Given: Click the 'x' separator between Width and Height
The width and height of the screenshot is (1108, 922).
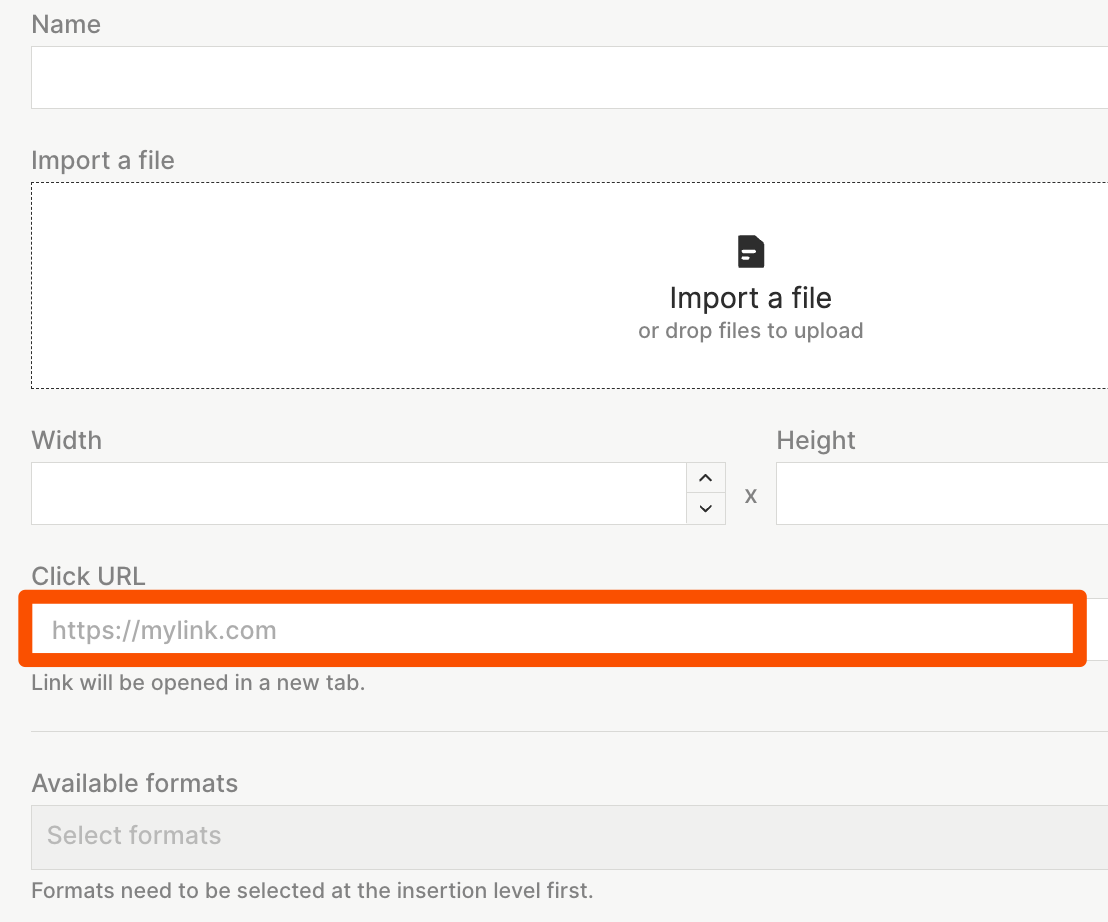Looking at the screenshot, I should [x=751, y=495].
